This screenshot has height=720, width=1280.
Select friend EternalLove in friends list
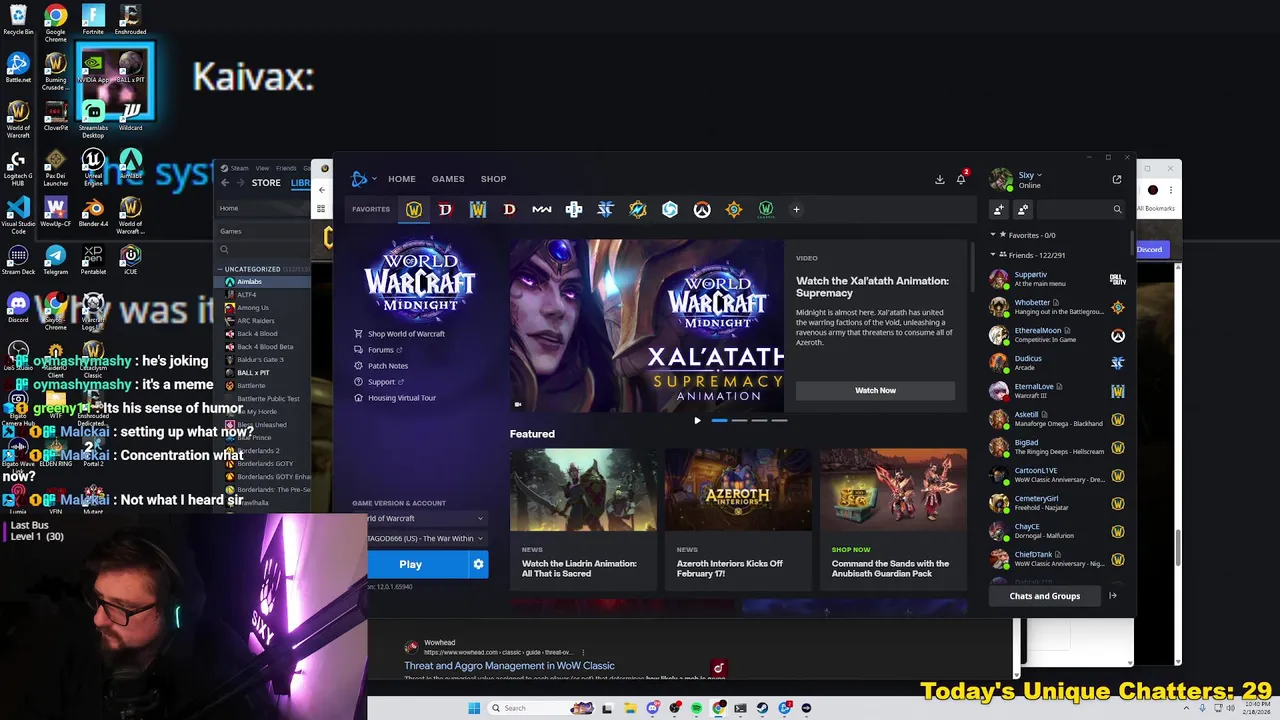1058,391
